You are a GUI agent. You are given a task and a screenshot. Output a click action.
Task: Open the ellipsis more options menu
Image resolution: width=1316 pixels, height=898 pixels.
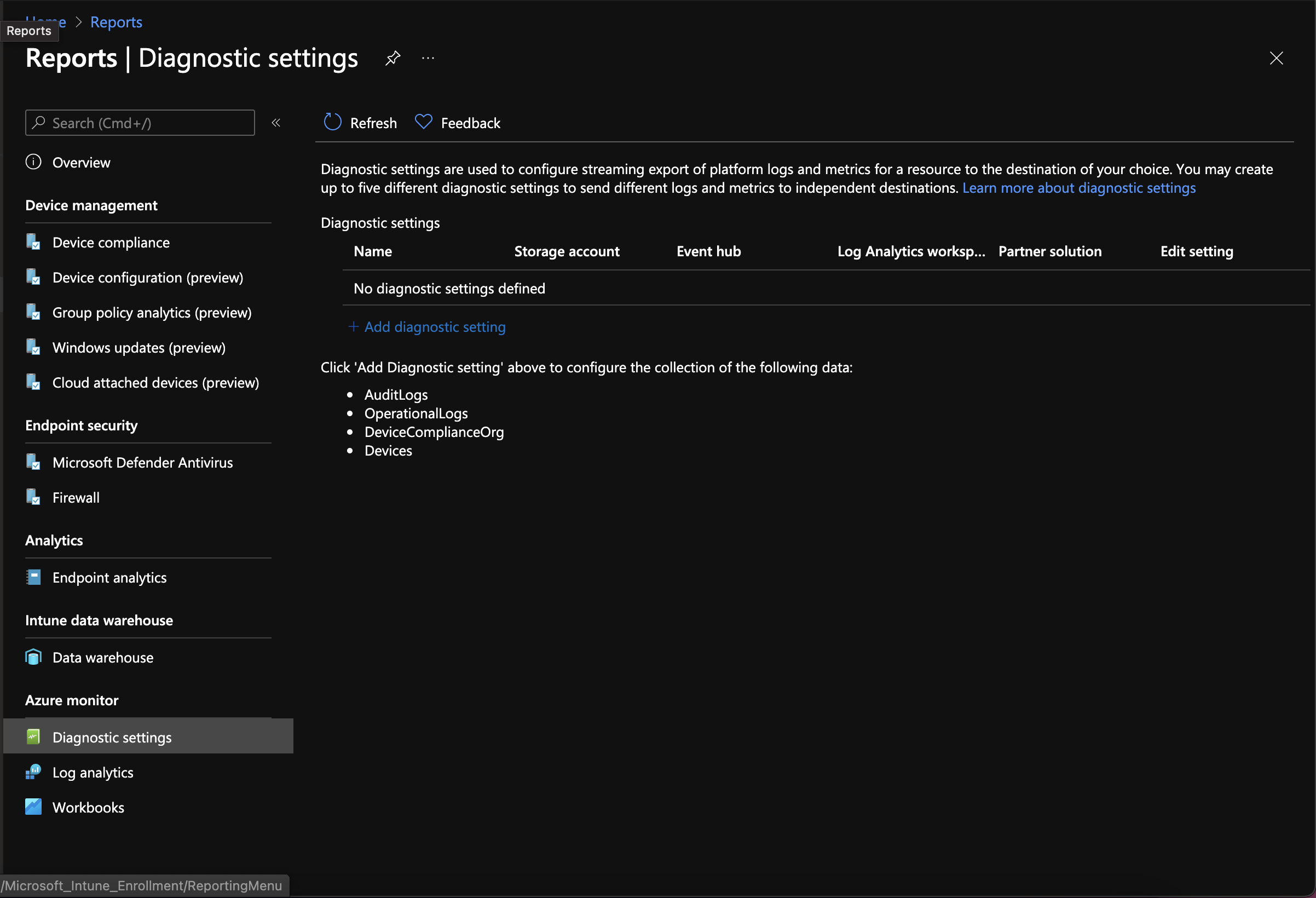click(x=428, y=58)
